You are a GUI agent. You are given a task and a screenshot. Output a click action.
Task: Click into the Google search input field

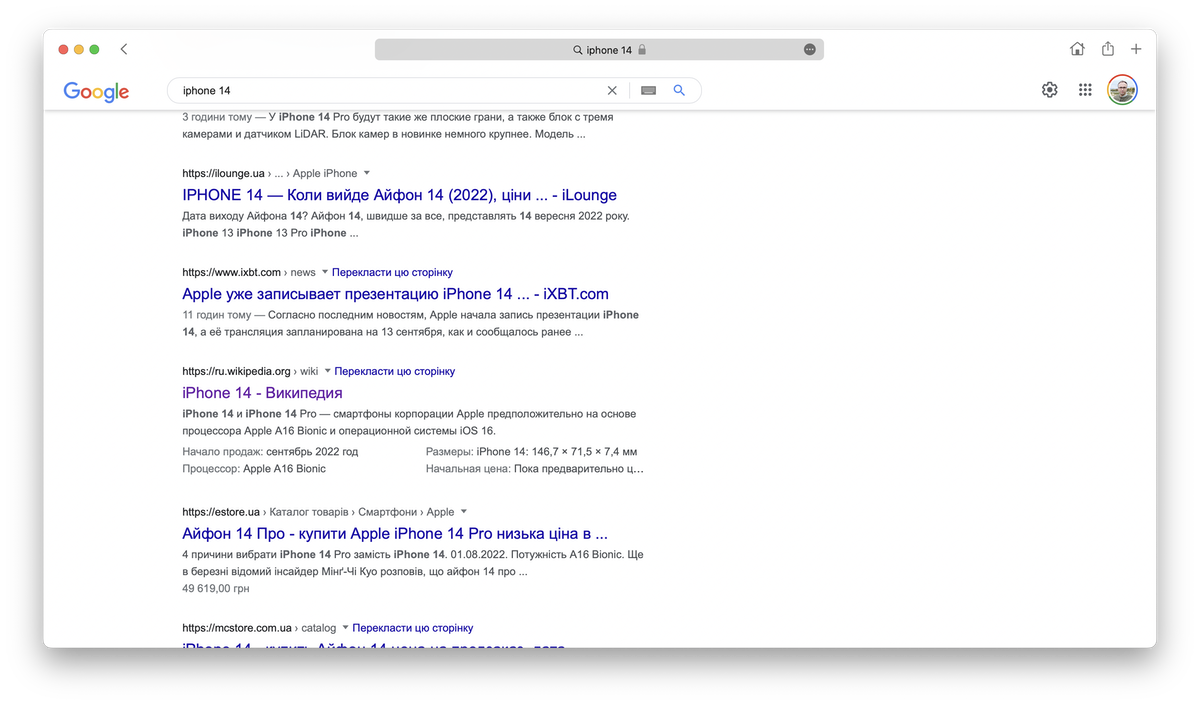click(390, 90)
